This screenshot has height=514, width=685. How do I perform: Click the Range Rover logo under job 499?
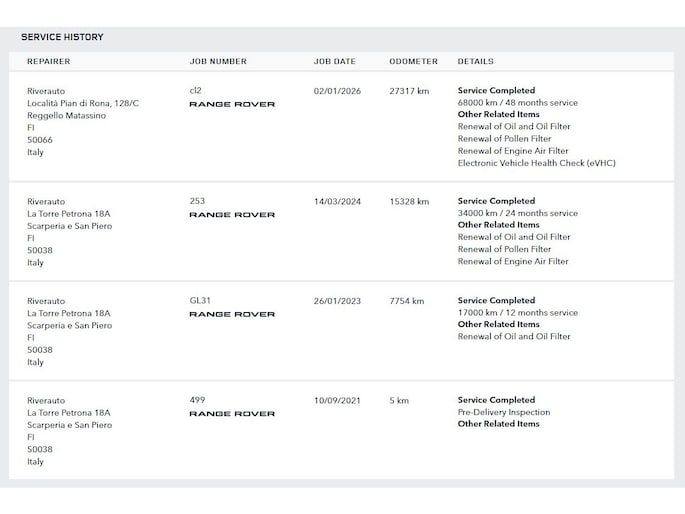pyautogui.click(x=232, y=413)
